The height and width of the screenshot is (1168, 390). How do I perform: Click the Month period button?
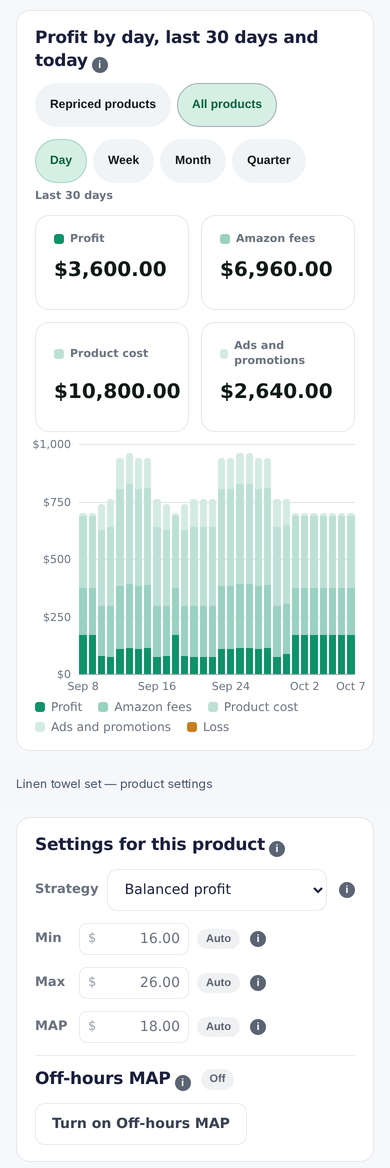[193, 160]
